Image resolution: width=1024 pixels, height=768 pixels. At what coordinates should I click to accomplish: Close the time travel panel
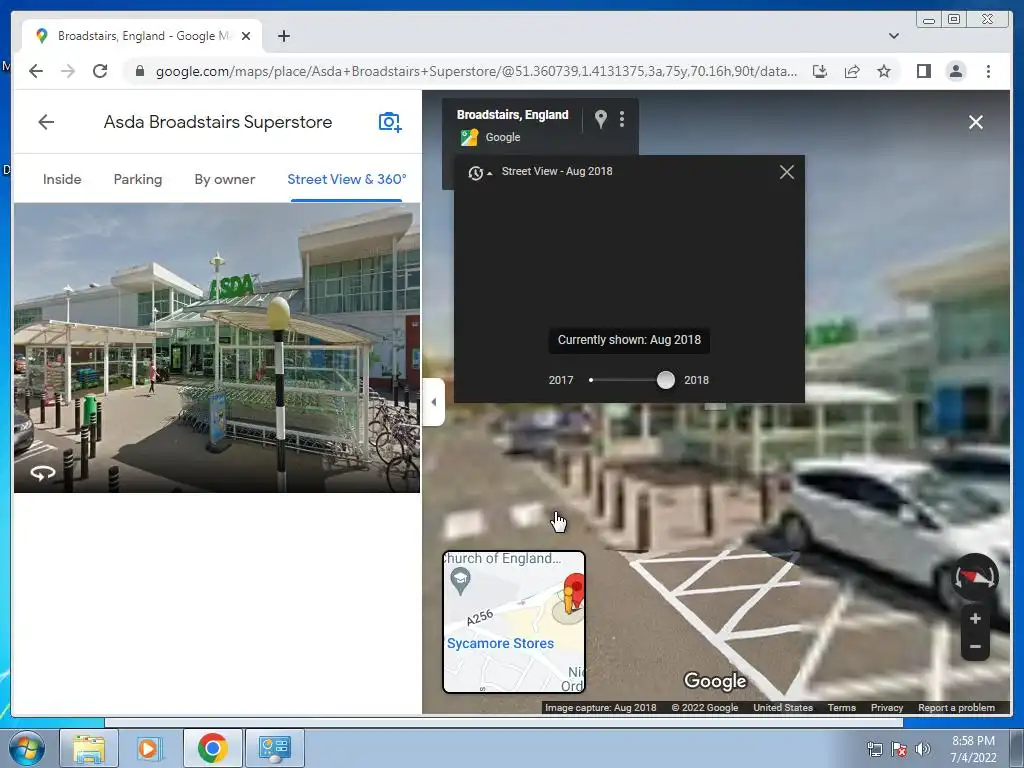pyautogui.click(x=787, y=172)
